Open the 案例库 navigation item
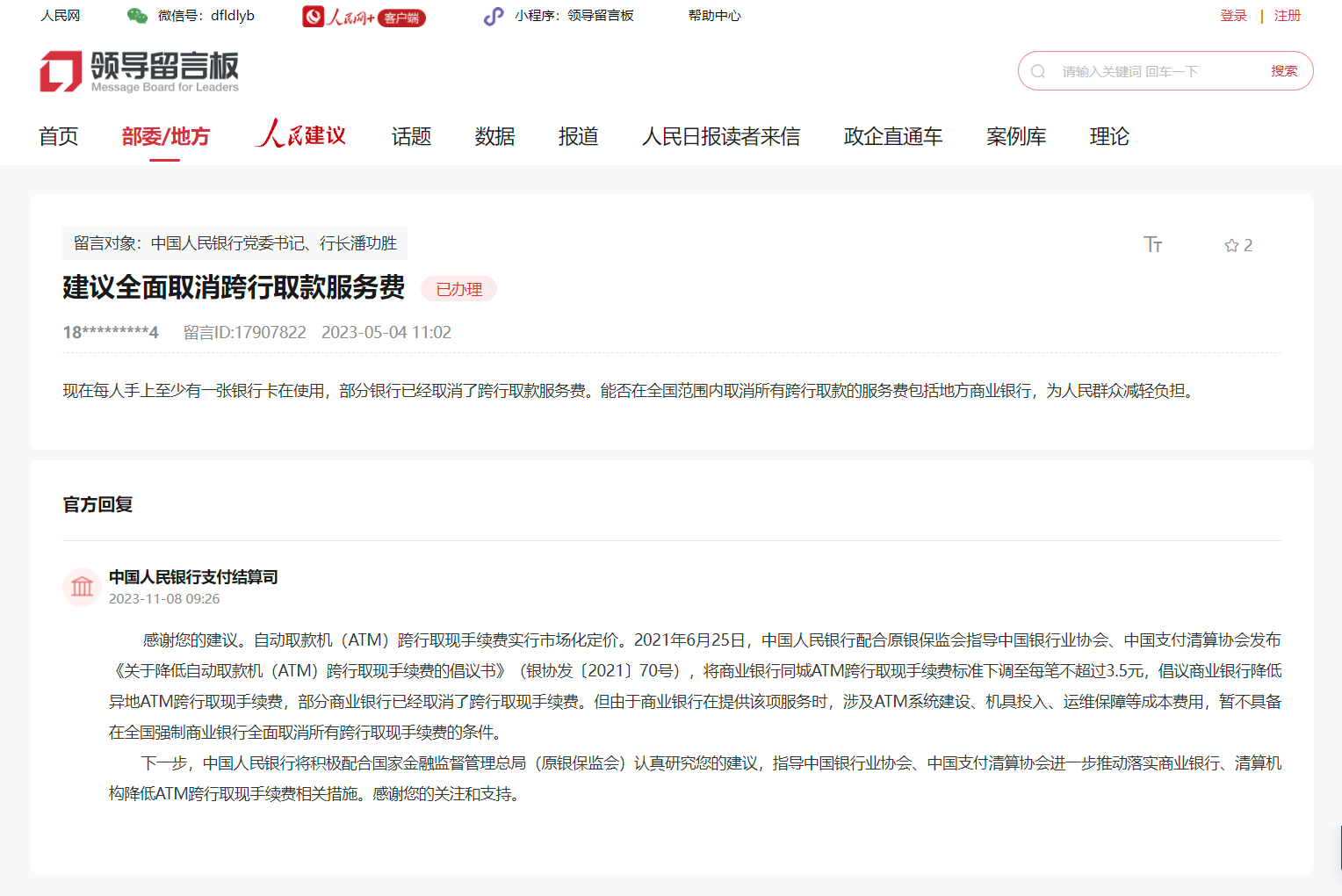Image resolution: width=1342 pixels, height=896 pixels. click(x=1016, y=136)
